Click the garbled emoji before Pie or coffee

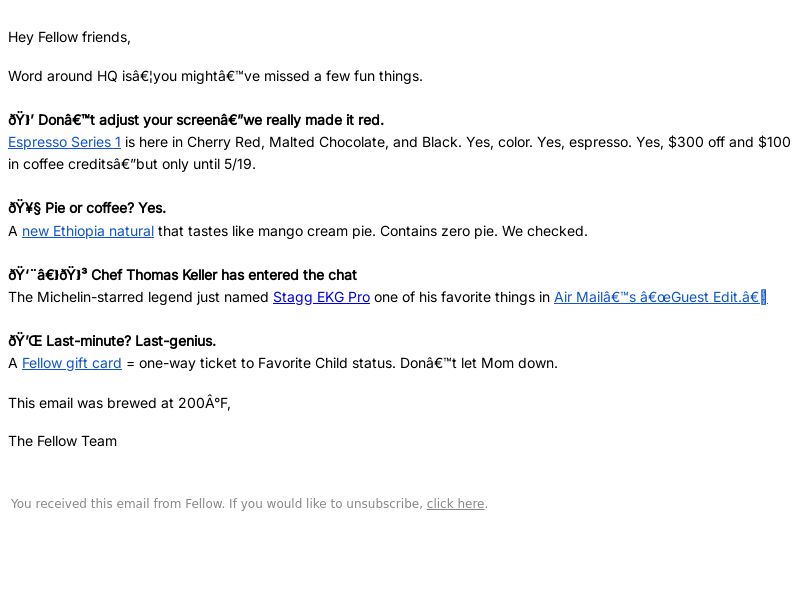point(24,208)
